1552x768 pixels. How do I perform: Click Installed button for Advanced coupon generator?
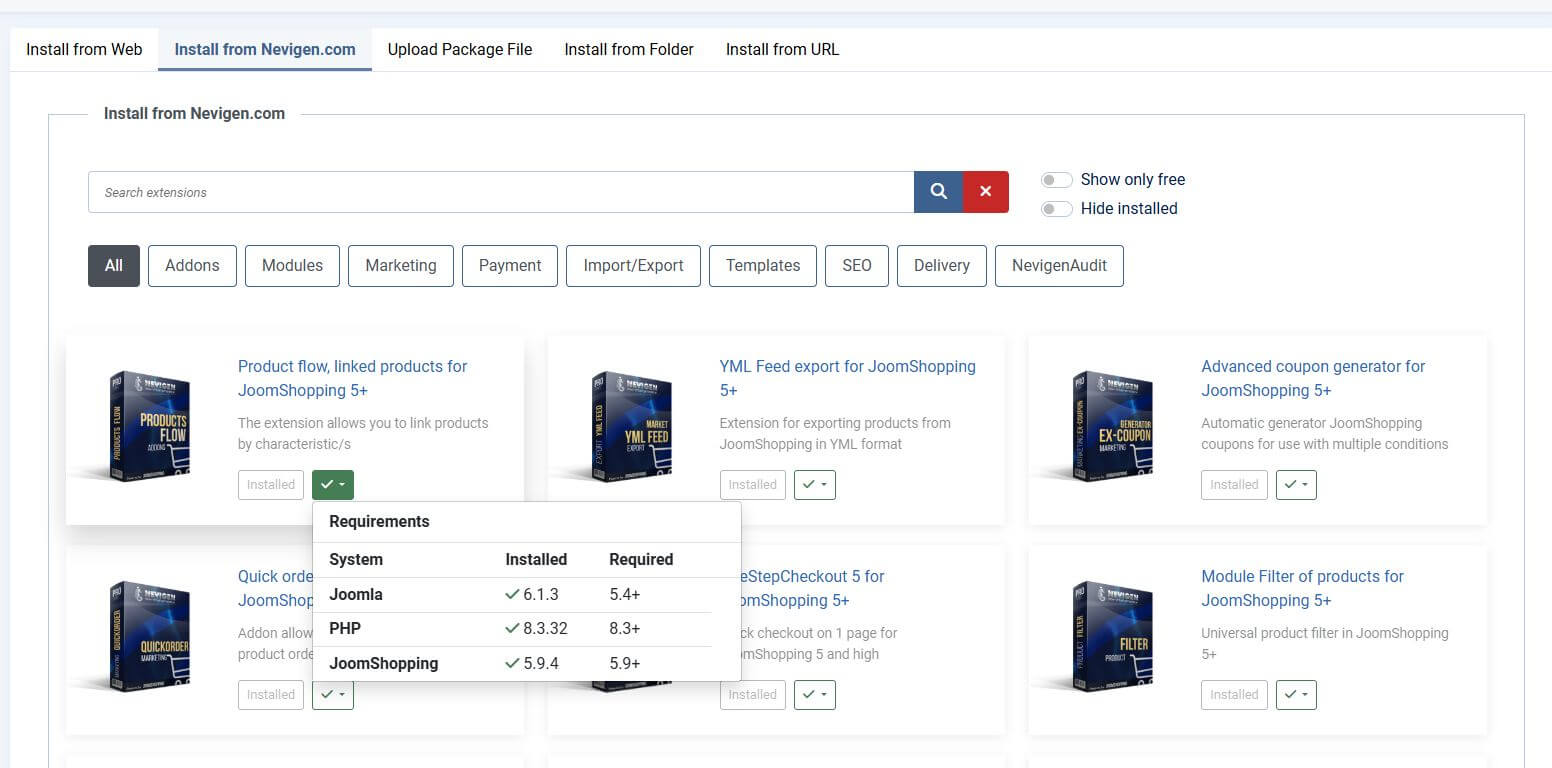coord(1234,485)
